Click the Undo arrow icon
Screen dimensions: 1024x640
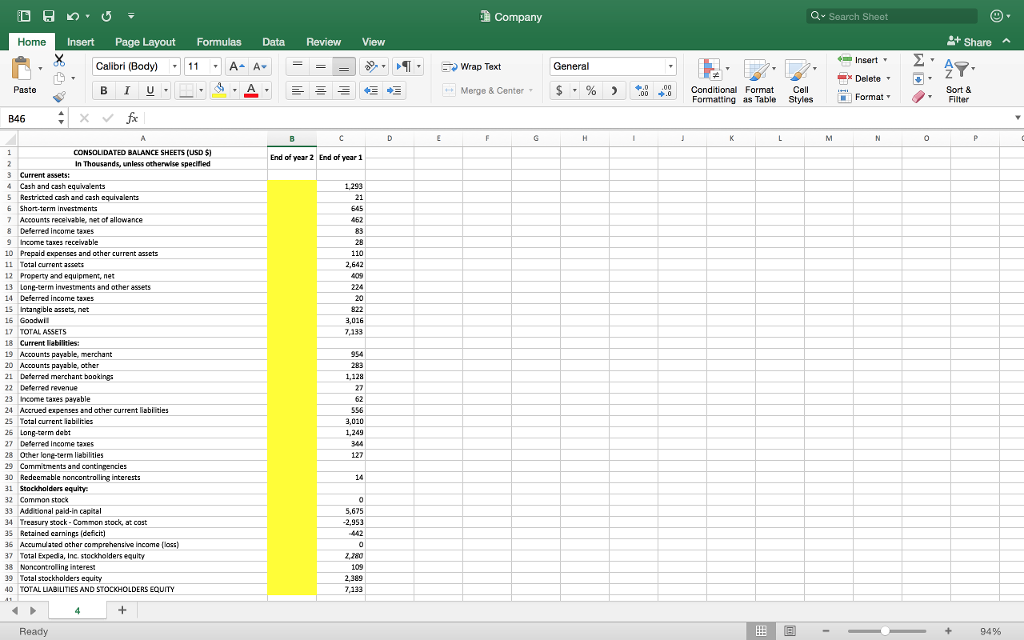coord(72,16)
